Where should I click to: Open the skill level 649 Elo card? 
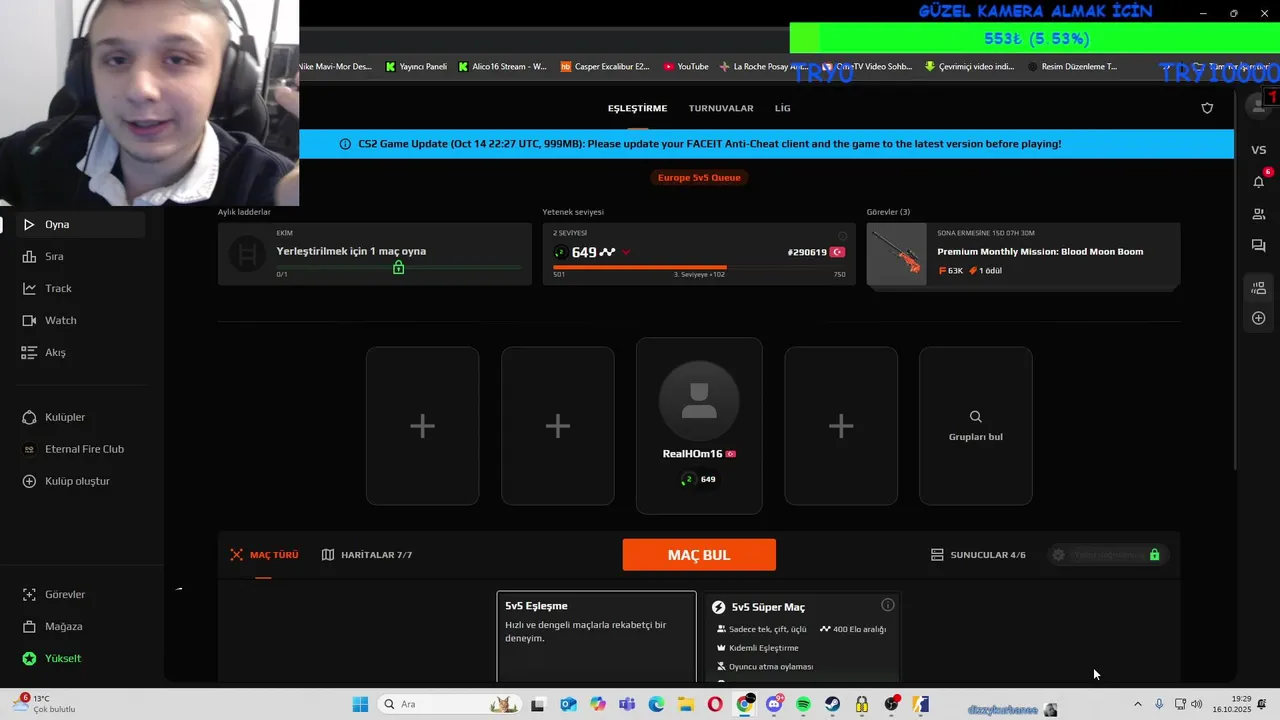tap(699, 254)
